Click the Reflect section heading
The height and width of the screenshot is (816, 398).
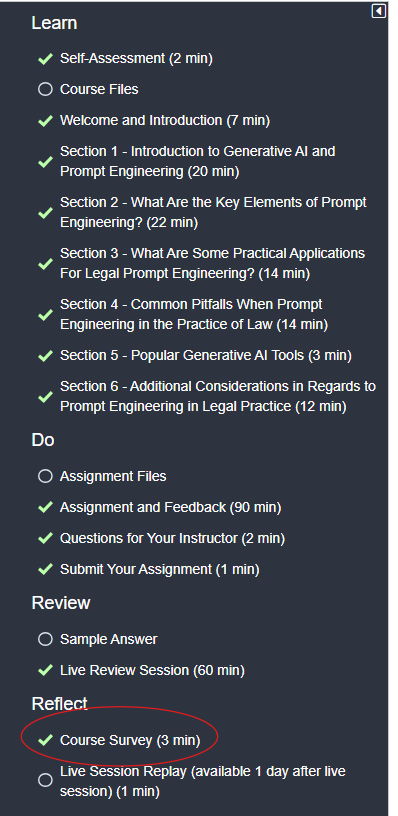pos(60,704)
